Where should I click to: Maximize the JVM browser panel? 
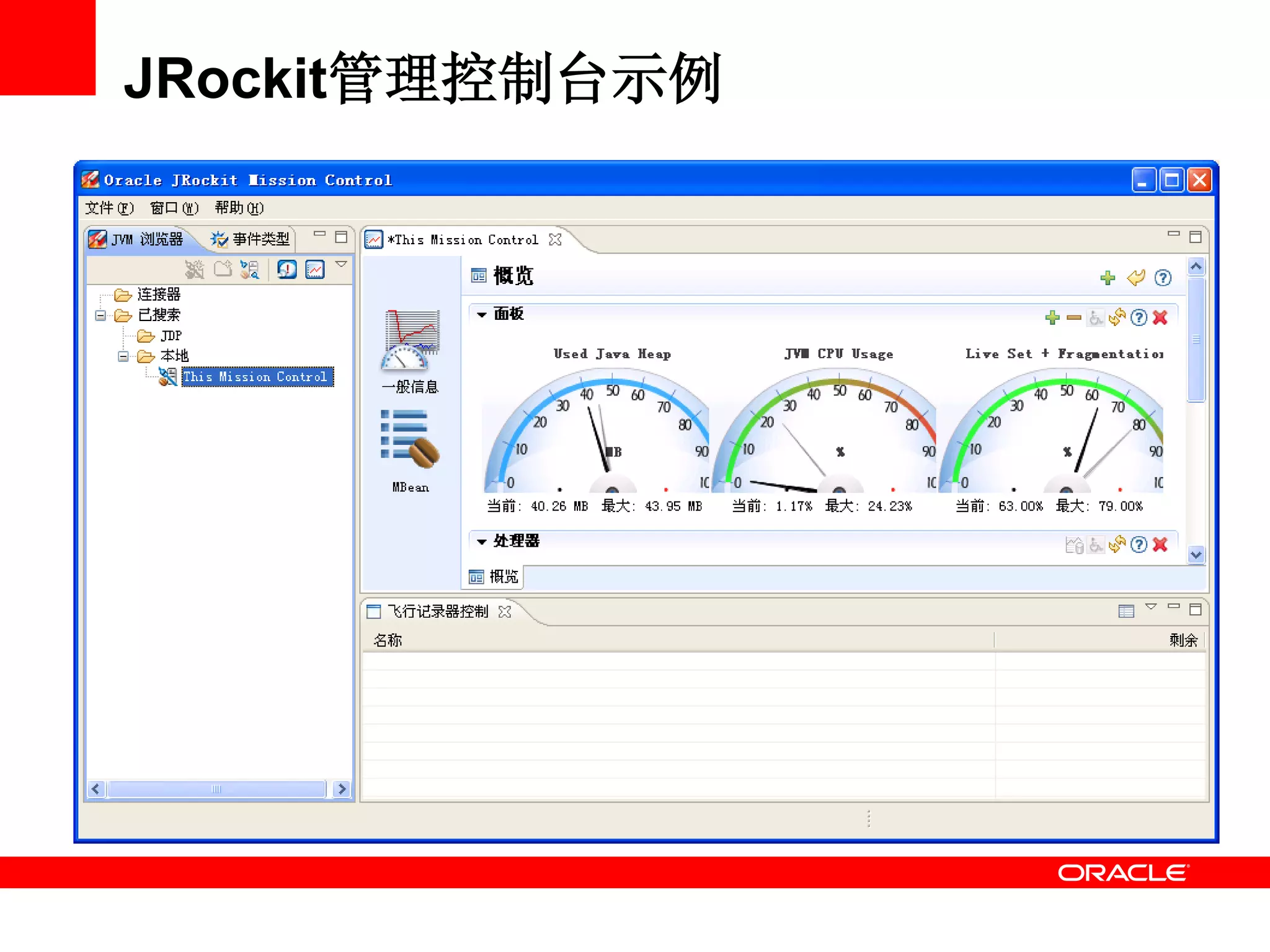point(341,237)
